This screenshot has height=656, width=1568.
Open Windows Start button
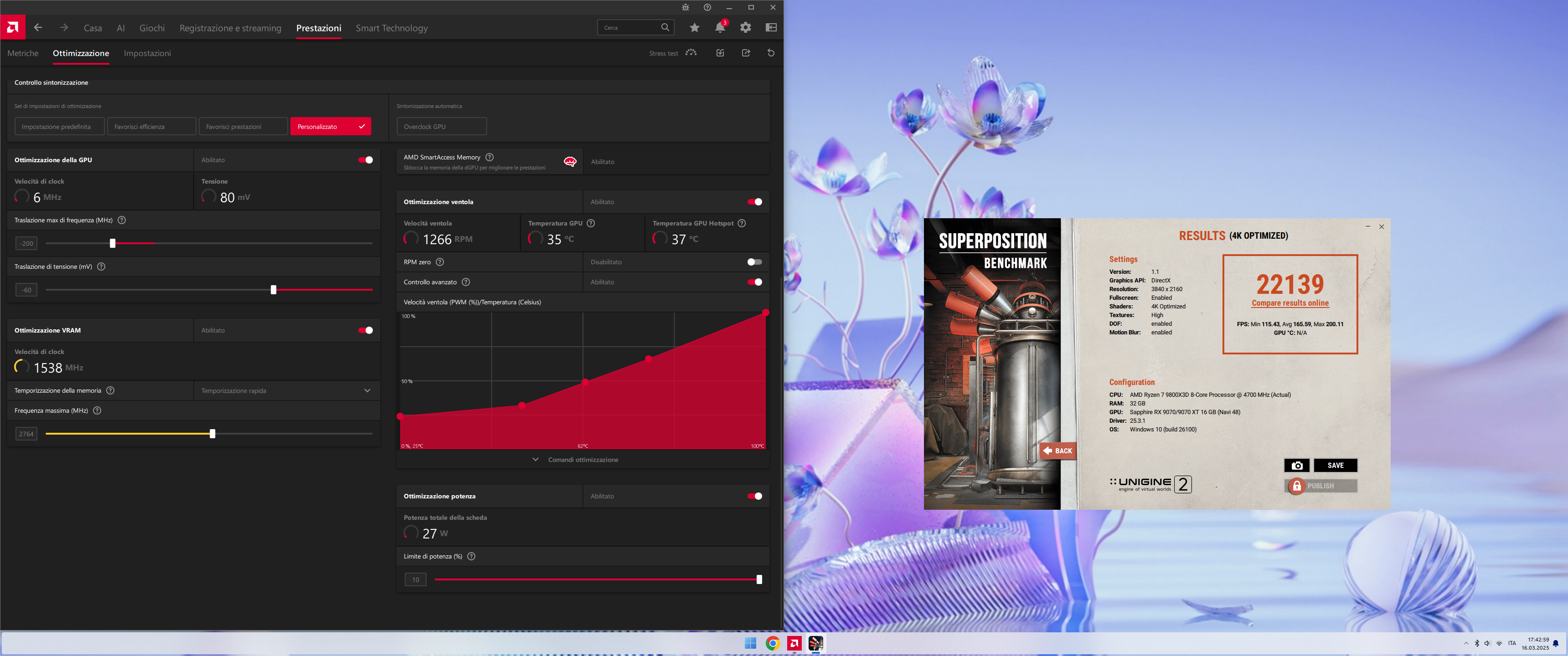[x=750, y=643]
